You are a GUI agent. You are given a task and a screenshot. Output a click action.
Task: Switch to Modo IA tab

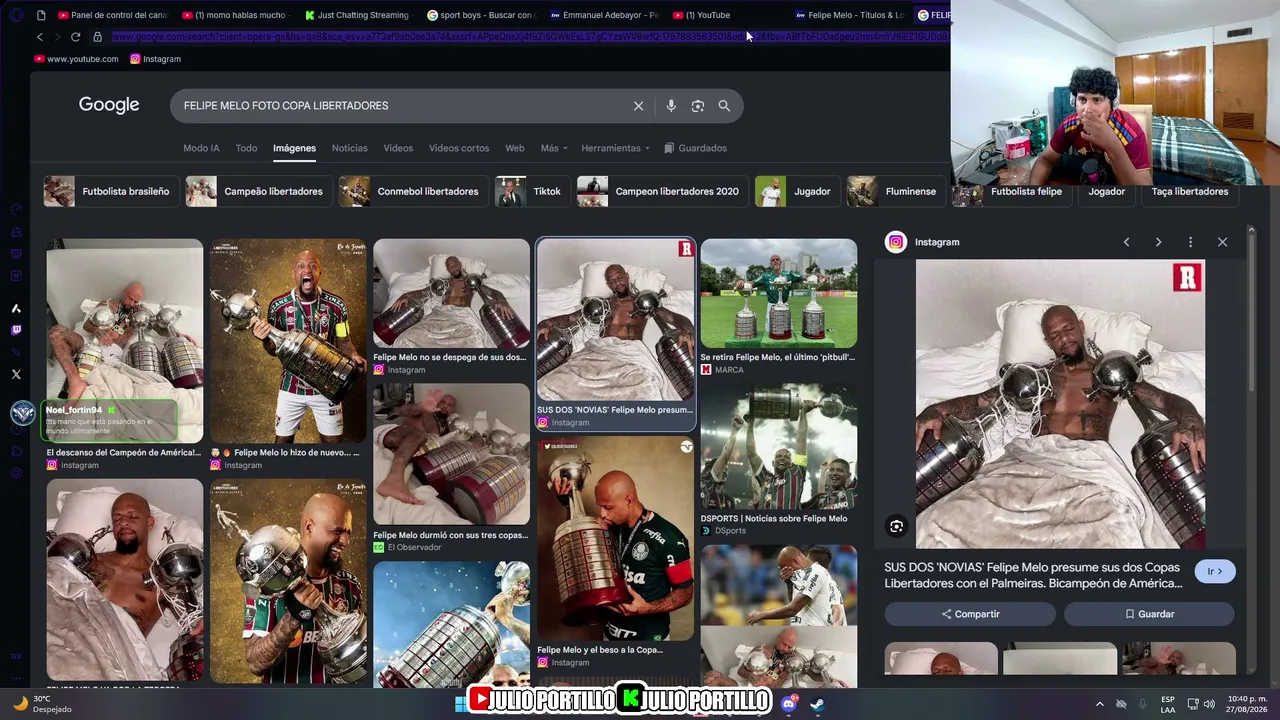pos(201,148)
